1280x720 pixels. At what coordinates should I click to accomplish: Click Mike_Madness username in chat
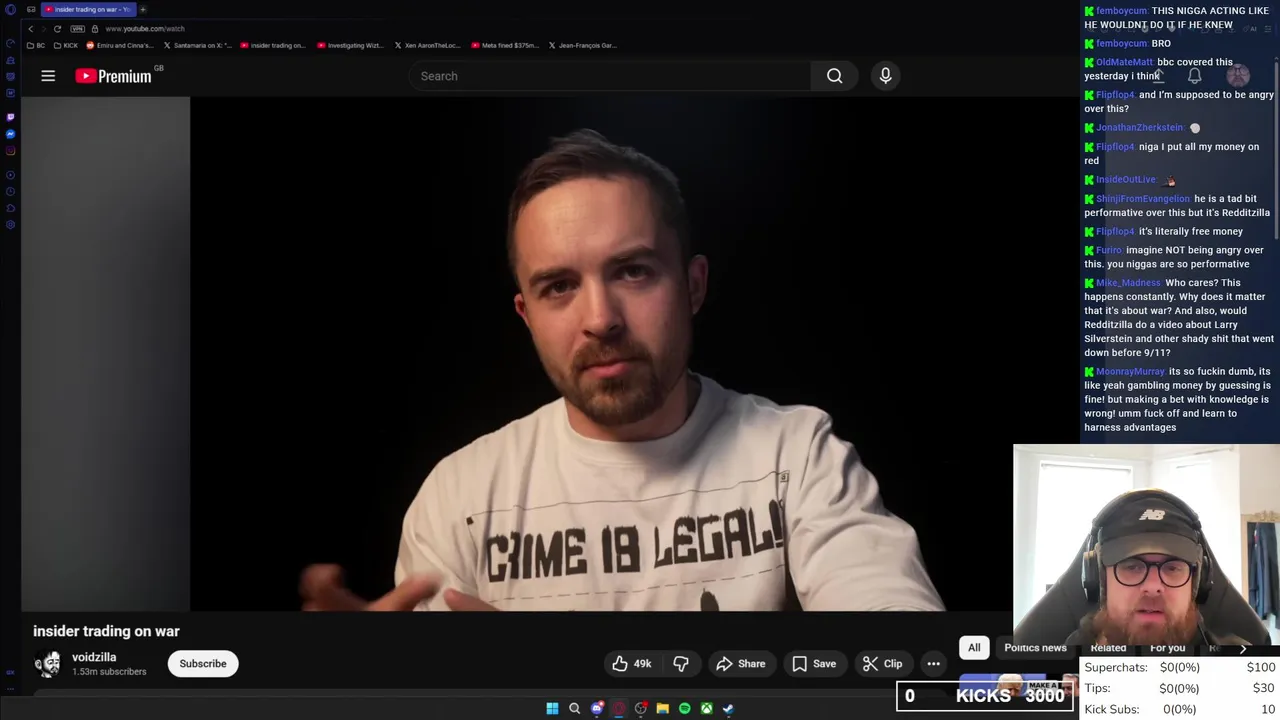pyautogui.click(x=1128, y=283)
